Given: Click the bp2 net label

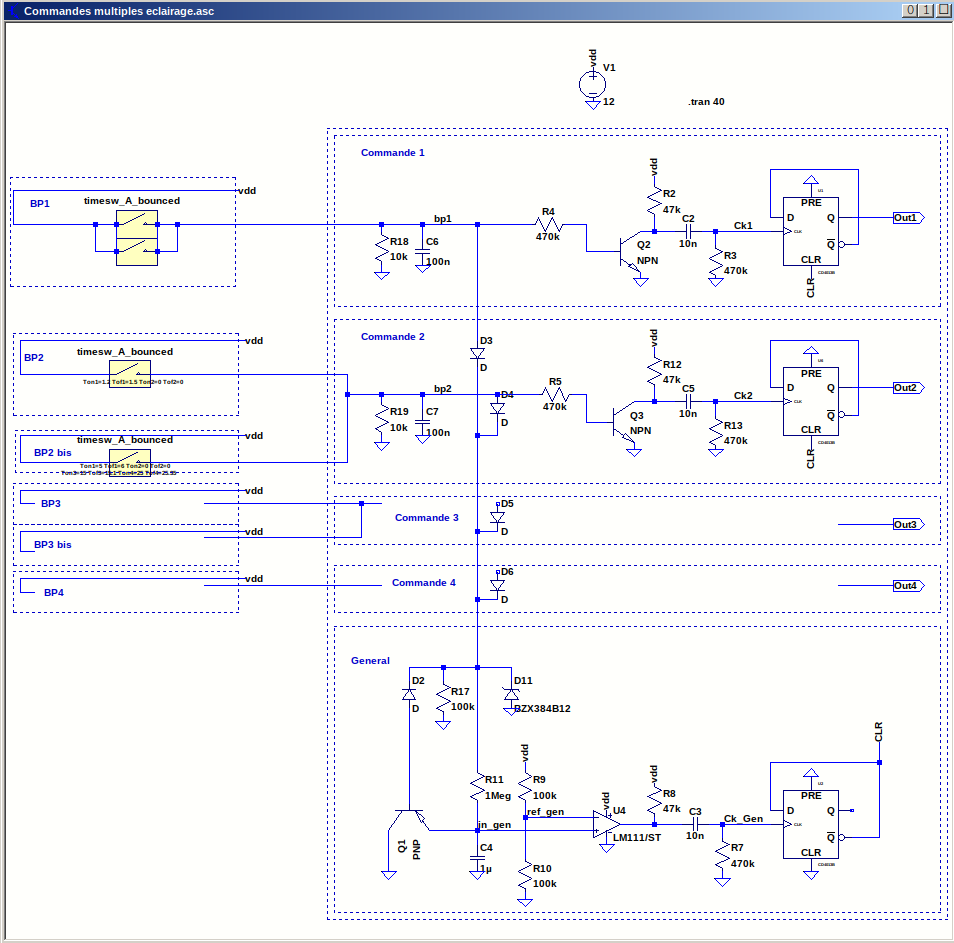Looking at the screenshot, I should [x=442, y=388].
